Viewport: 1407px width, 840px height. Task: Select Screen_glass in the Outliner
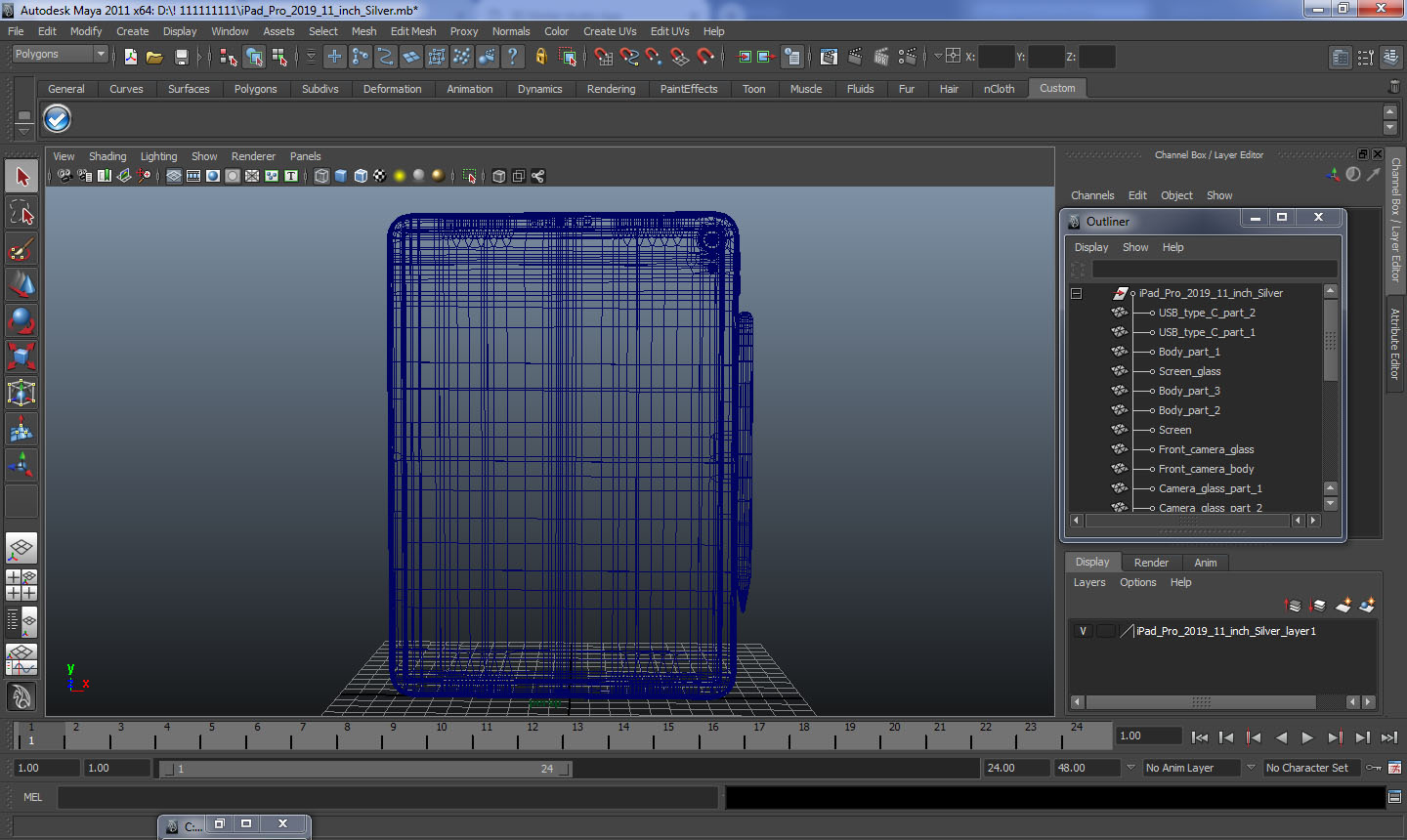tap(1189, 371)
